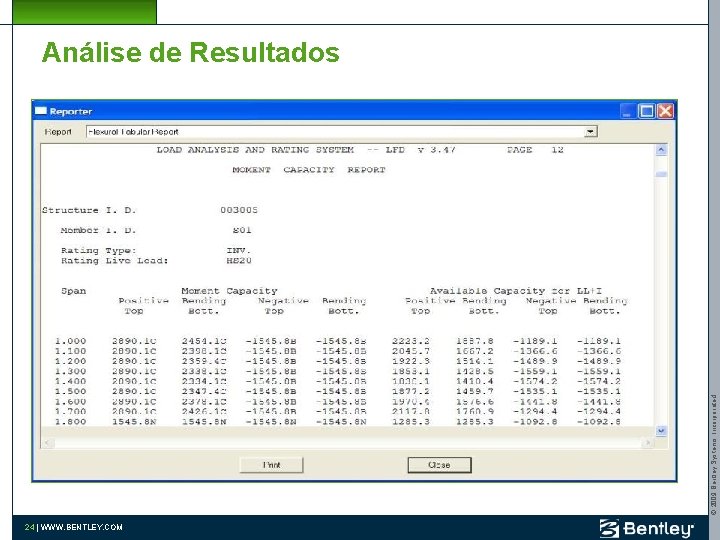
Task: Click the Span column header
Action: coord(73,291)
